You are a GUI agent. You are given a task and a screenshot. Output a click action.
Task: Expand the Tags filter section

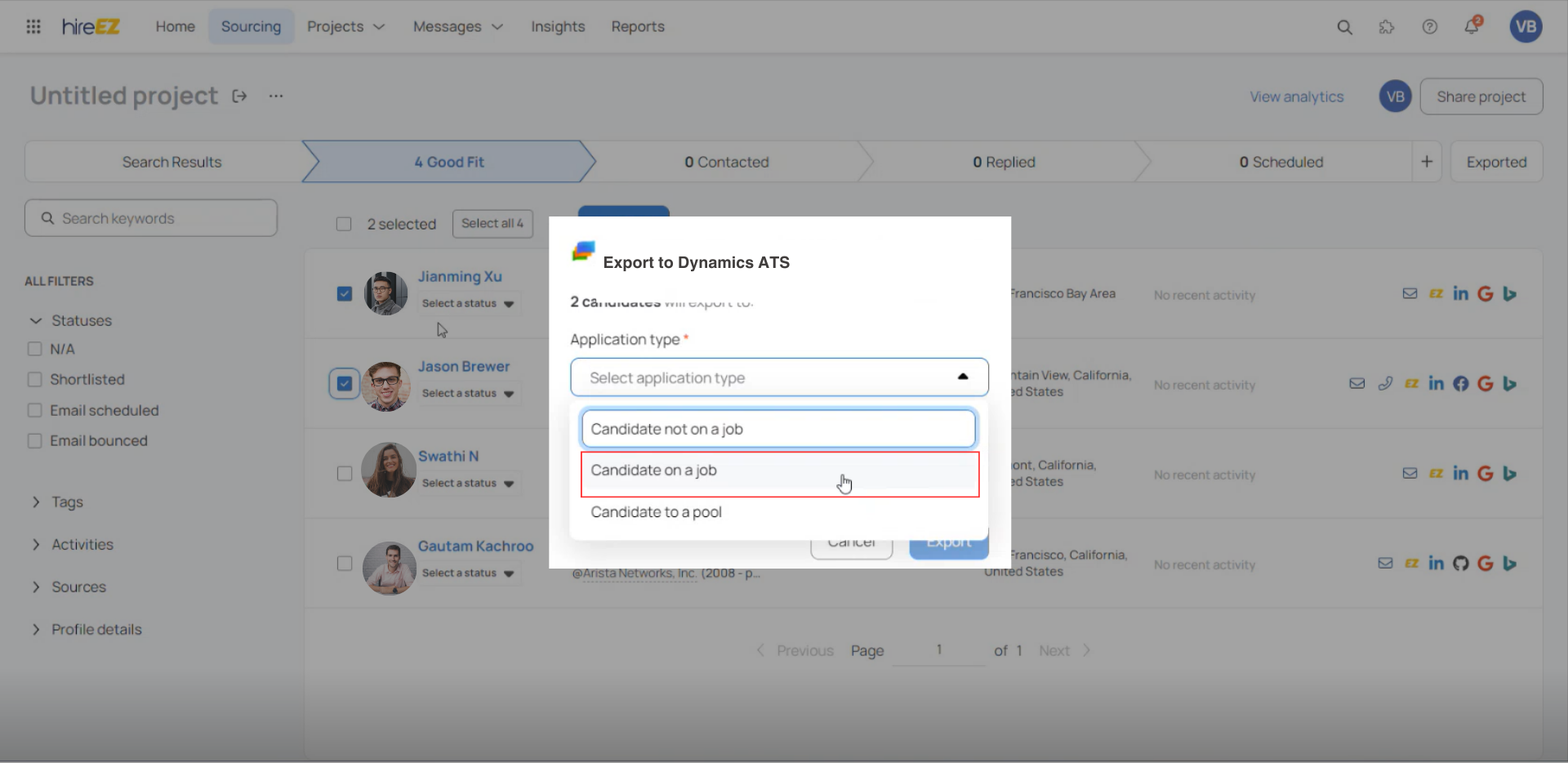36,502
